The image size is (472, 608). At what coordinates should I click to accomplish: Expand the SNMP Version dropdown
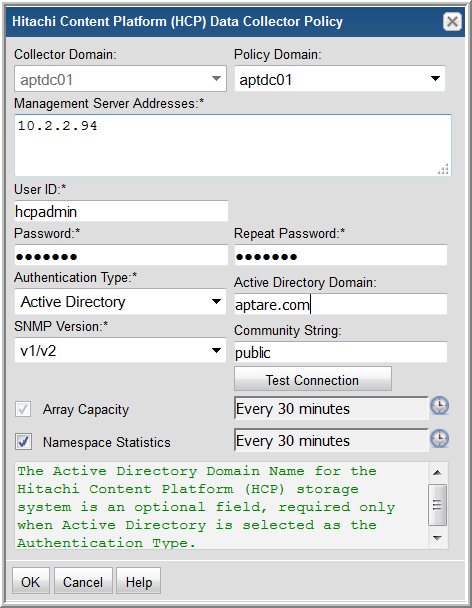point(120,350)
